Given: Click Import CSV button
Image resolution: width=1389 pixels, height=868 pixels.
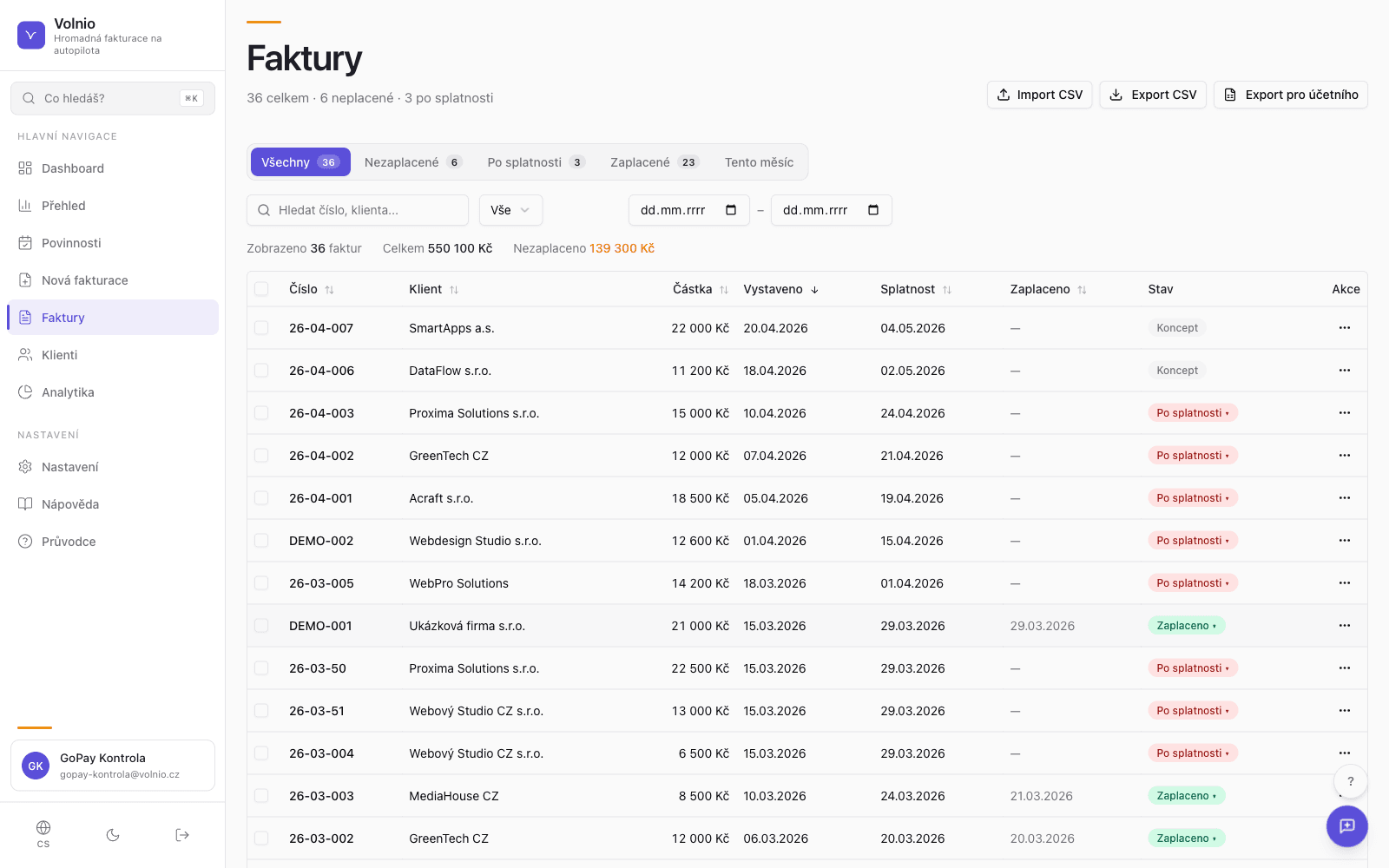Looking at the screenshot, I should click(1040, 95).
